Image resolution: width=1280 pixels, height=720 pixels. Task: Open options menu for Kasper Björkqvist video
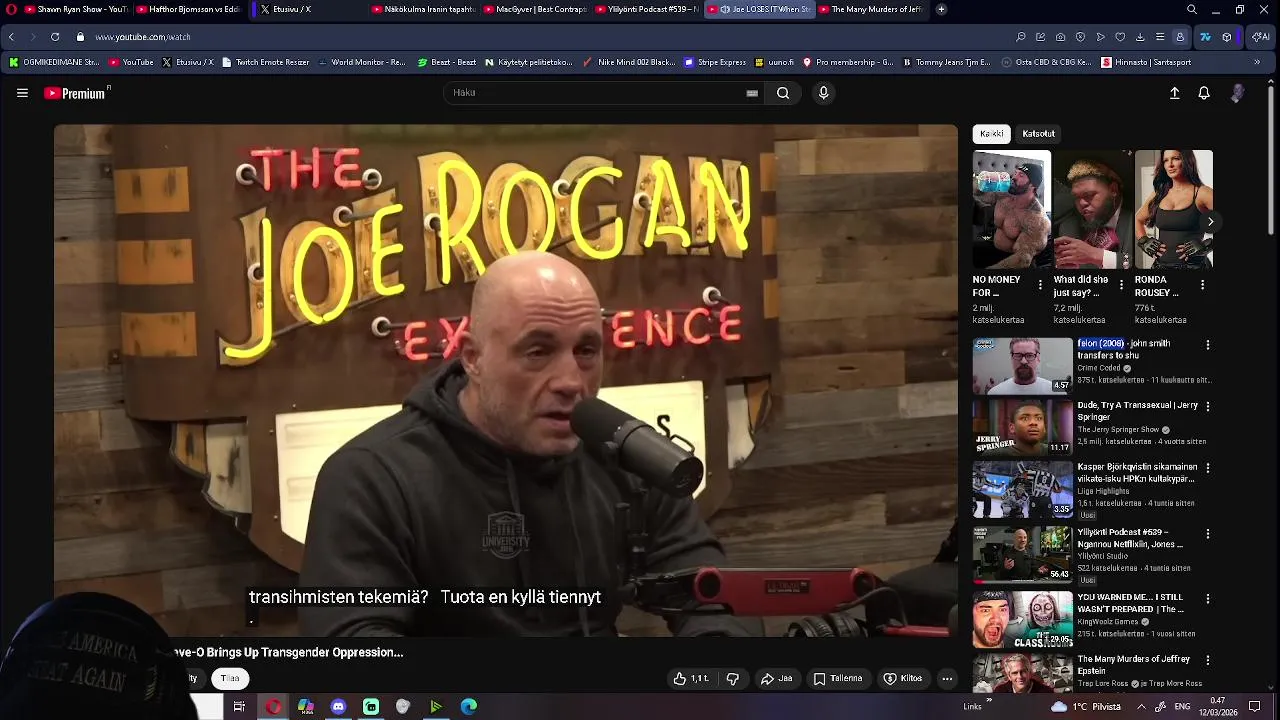pyautogui.click(x=1208, y=468)
